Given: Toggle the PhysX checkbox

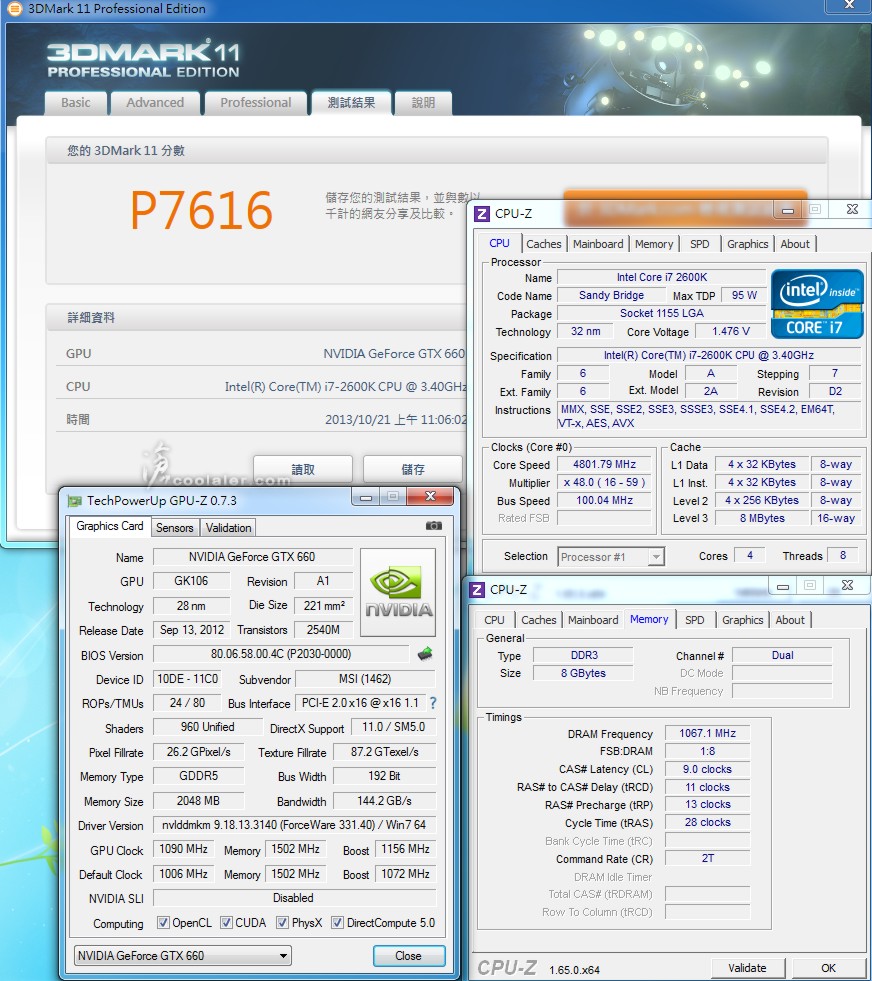Looking at the screenshot, I should pyautogui.click(x=283, y=922).
